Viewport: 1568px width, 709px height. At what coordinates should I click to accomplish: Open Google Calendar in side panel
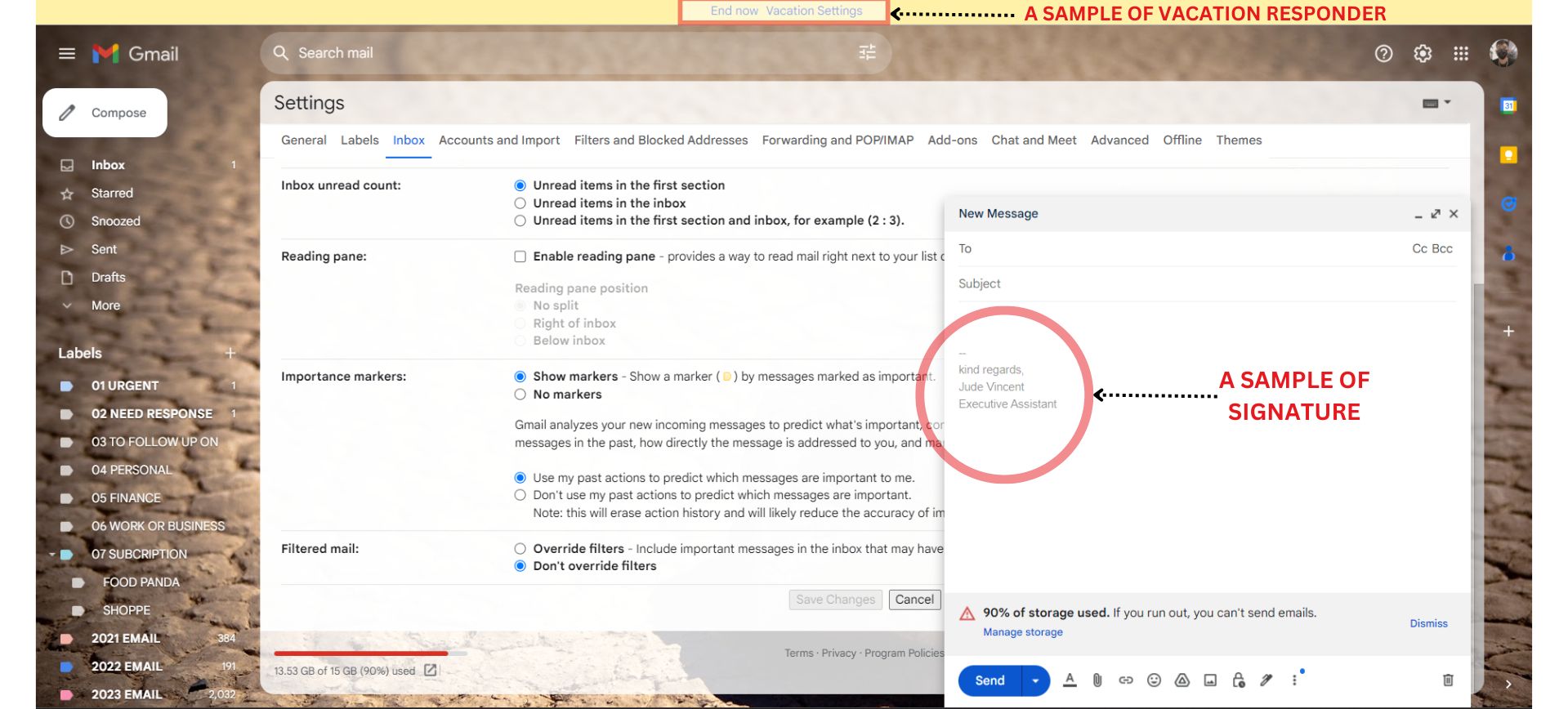1508,105
